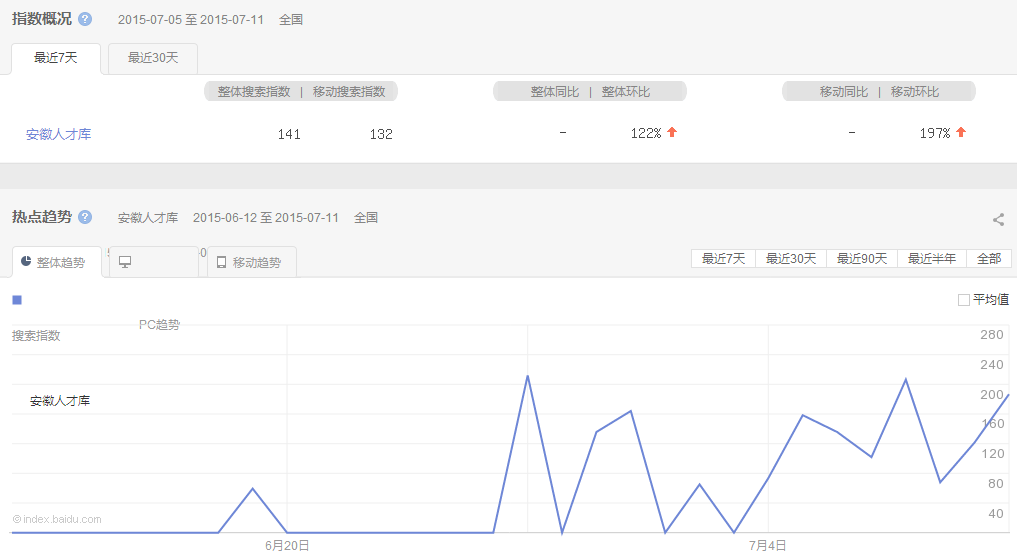
Task: Click help icon next to 指数概况
Action: click(85, 19)
